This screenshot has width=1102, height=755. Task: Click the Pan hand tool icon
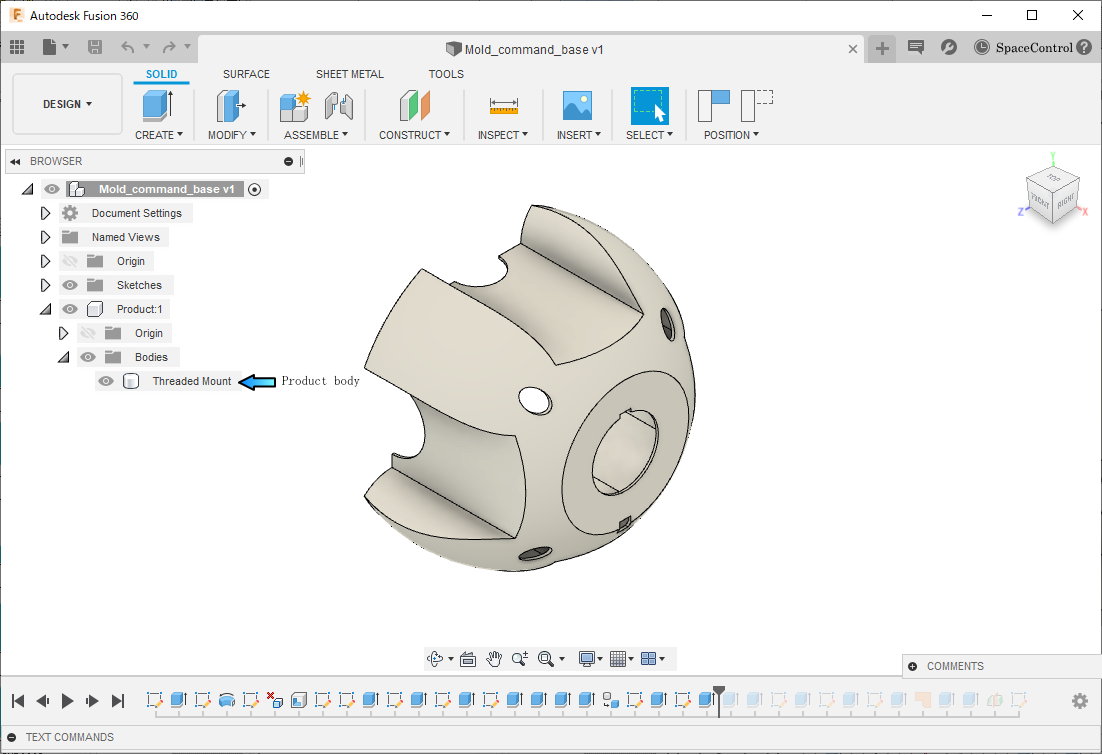pos(494,658)
